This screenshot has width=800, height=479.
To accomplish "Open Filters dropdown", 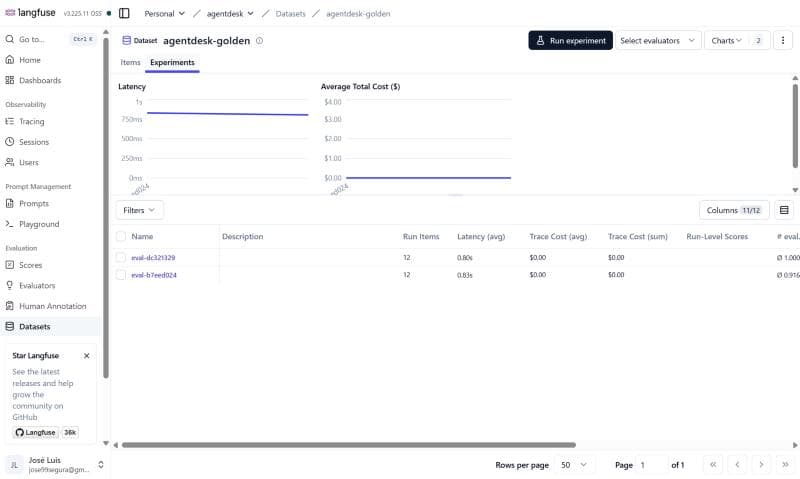I will tap(139, 210).
